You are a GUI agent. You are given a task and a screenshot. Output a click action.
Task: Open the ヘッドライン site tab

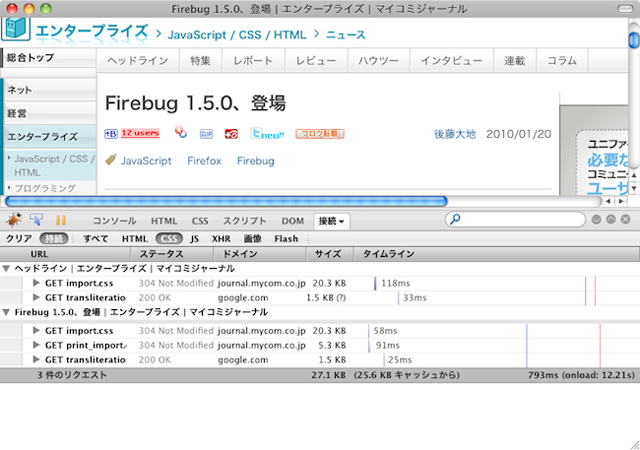point(138,61)
